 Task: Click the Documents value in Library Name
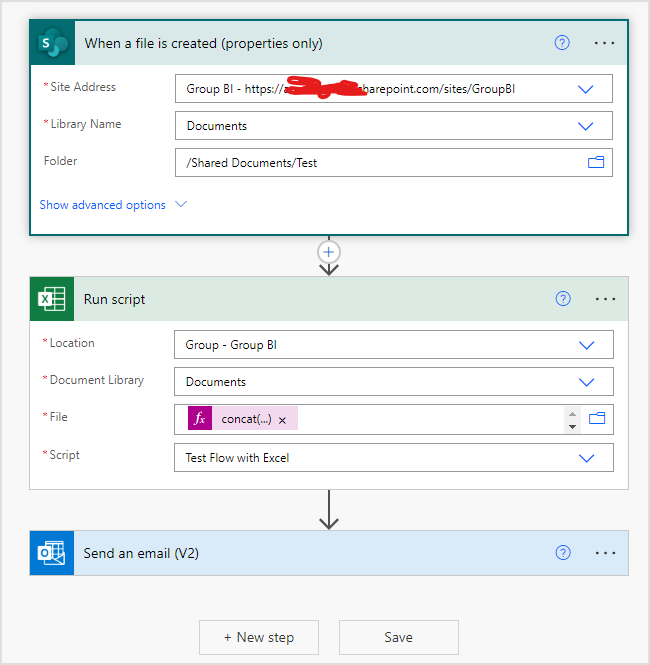[x=217, y=126]
